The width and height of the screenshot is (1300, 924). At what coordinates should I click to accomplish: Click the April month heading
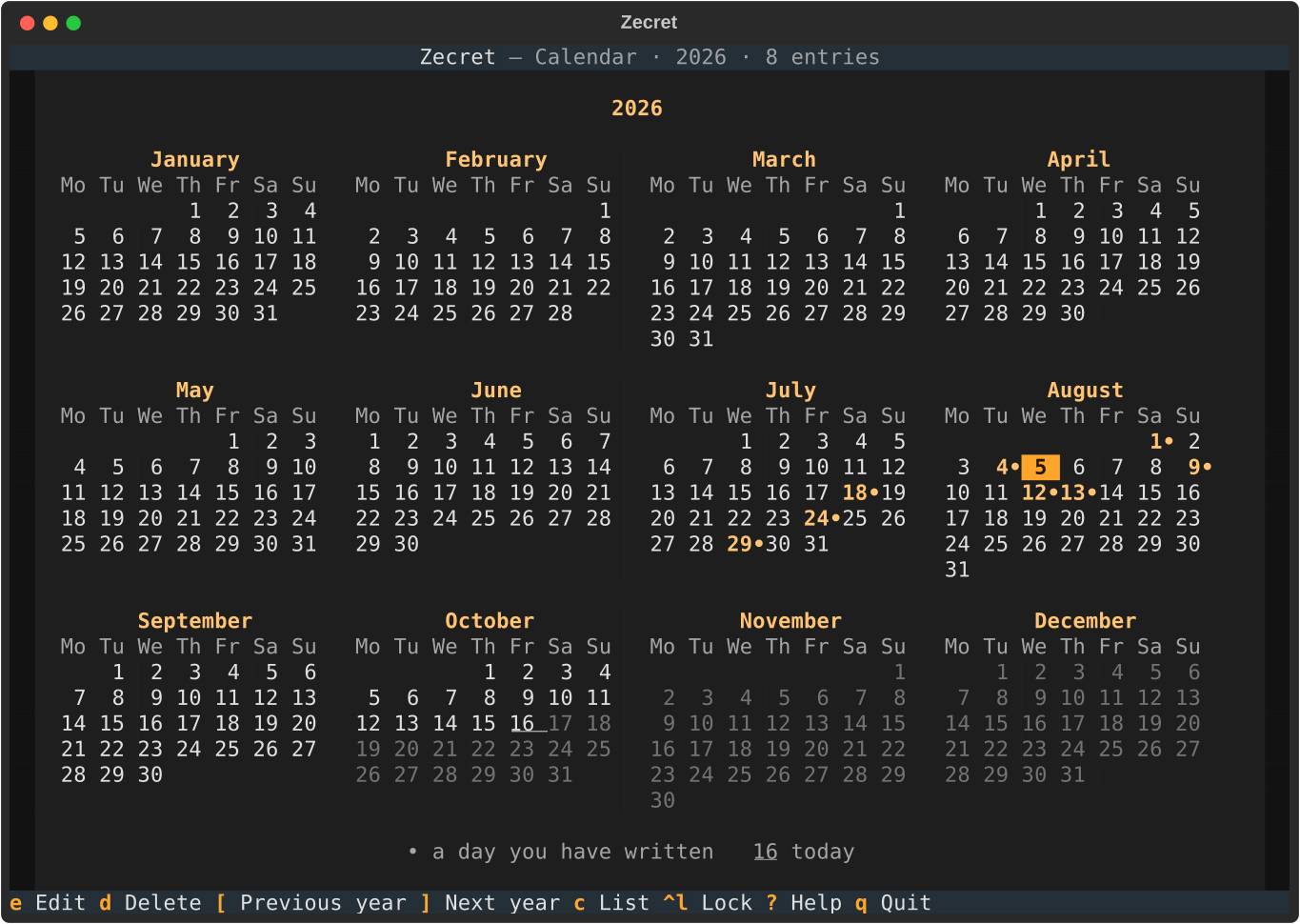[x=1079, y=159]
